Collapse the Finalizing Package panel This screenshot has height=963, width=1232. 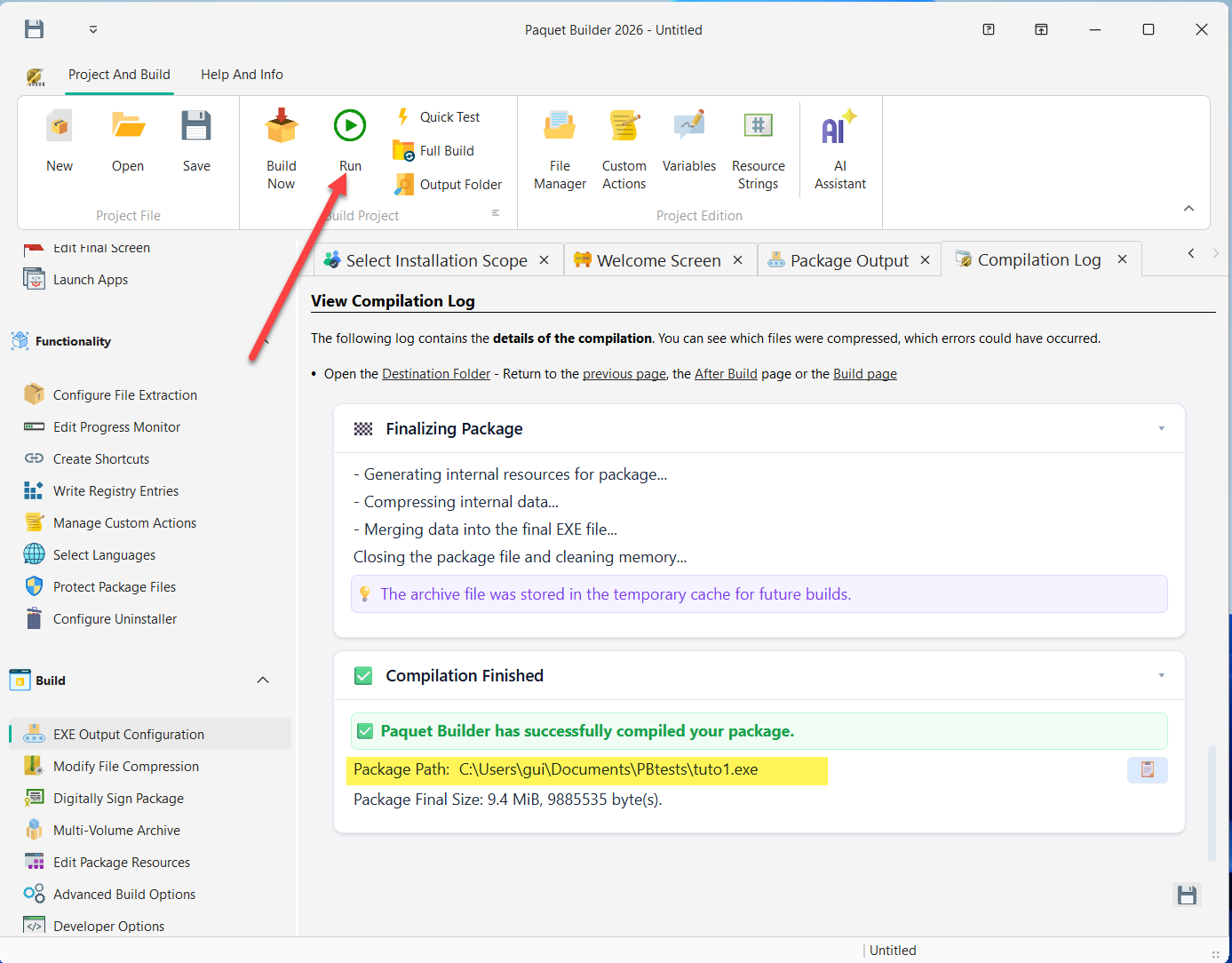coord(1160,428)
